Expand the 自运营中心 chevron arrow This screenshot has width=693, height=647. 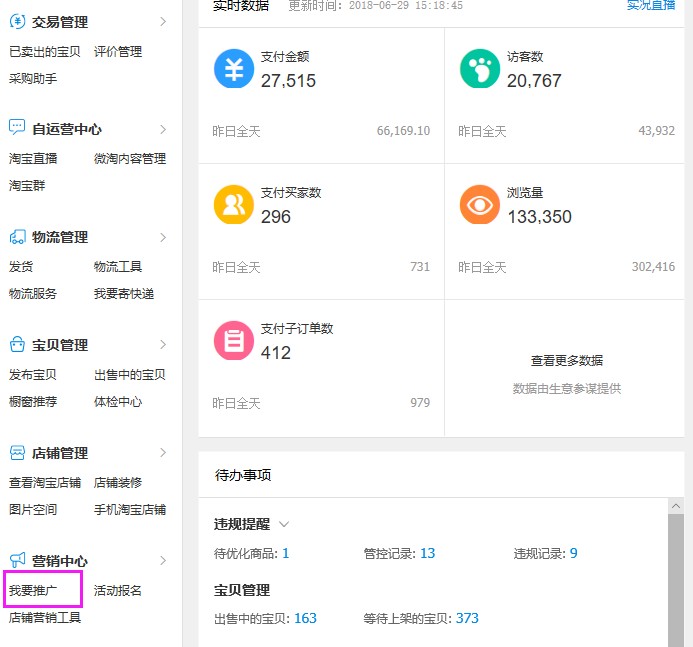click(x=163, y=129)
